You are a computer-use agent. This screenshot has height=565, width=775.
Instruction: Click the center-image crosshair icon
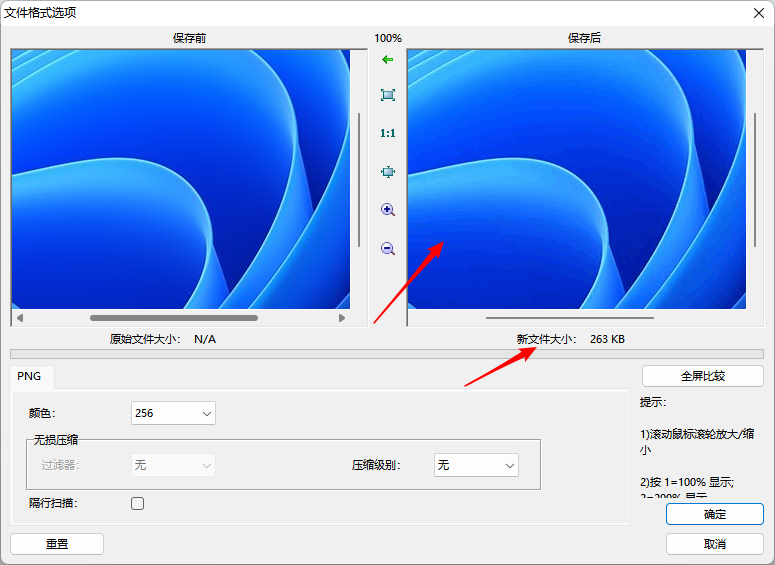click(388, 172)
